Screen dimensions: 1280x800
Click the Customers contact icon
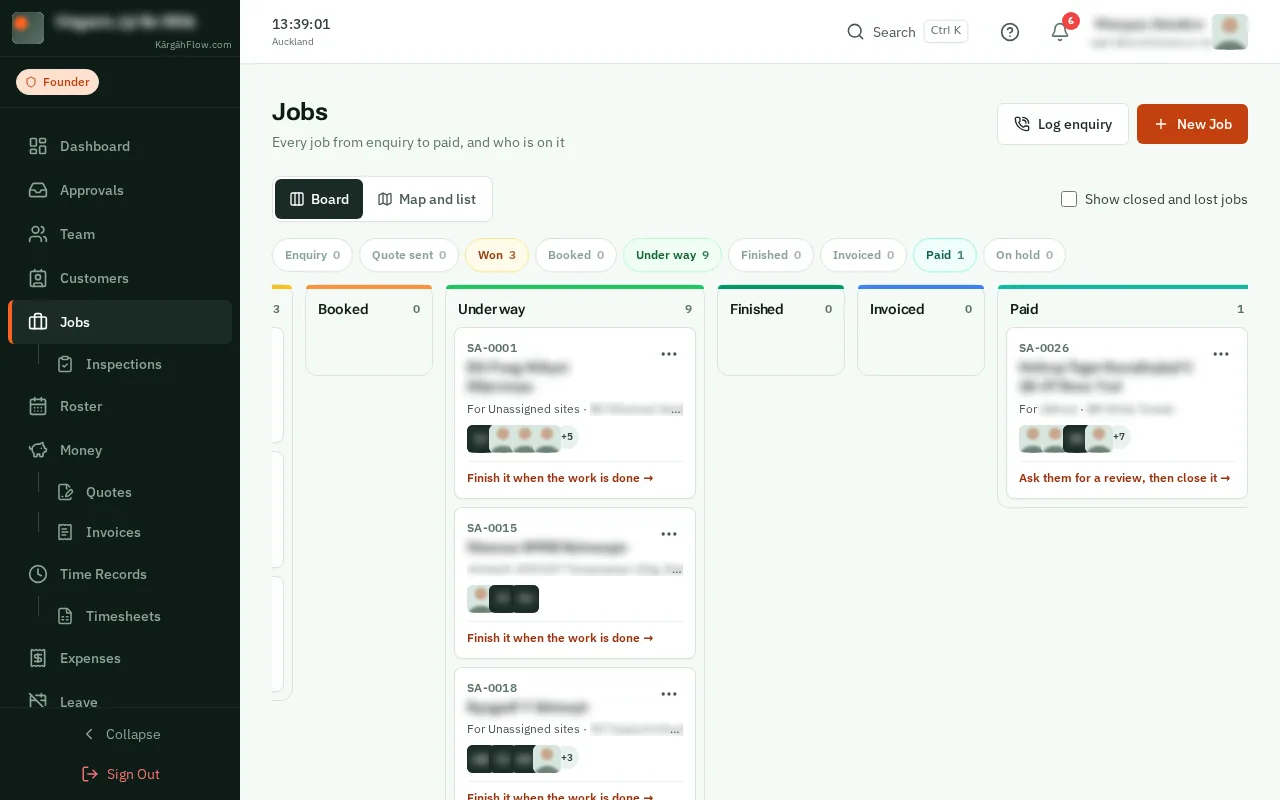[x=38, y=278]
